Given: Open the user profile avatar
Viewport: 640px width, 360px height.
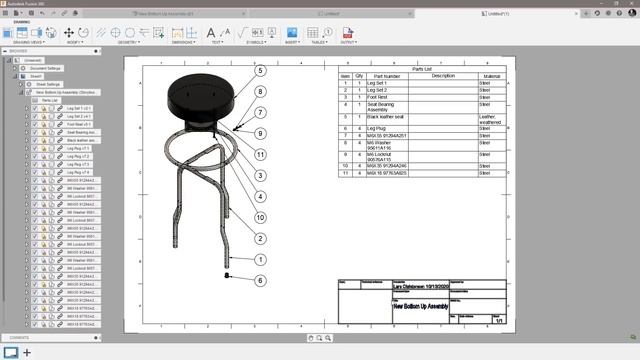Looking at the screenshot, I should tap(632, 13).
